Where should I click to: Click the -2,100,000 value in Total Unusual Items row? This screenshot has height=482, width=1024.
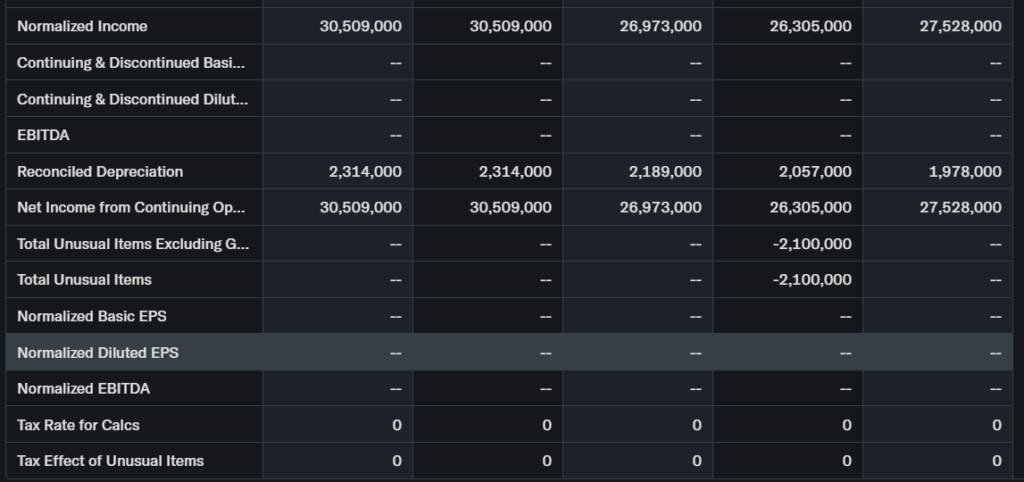click(812, 280)
